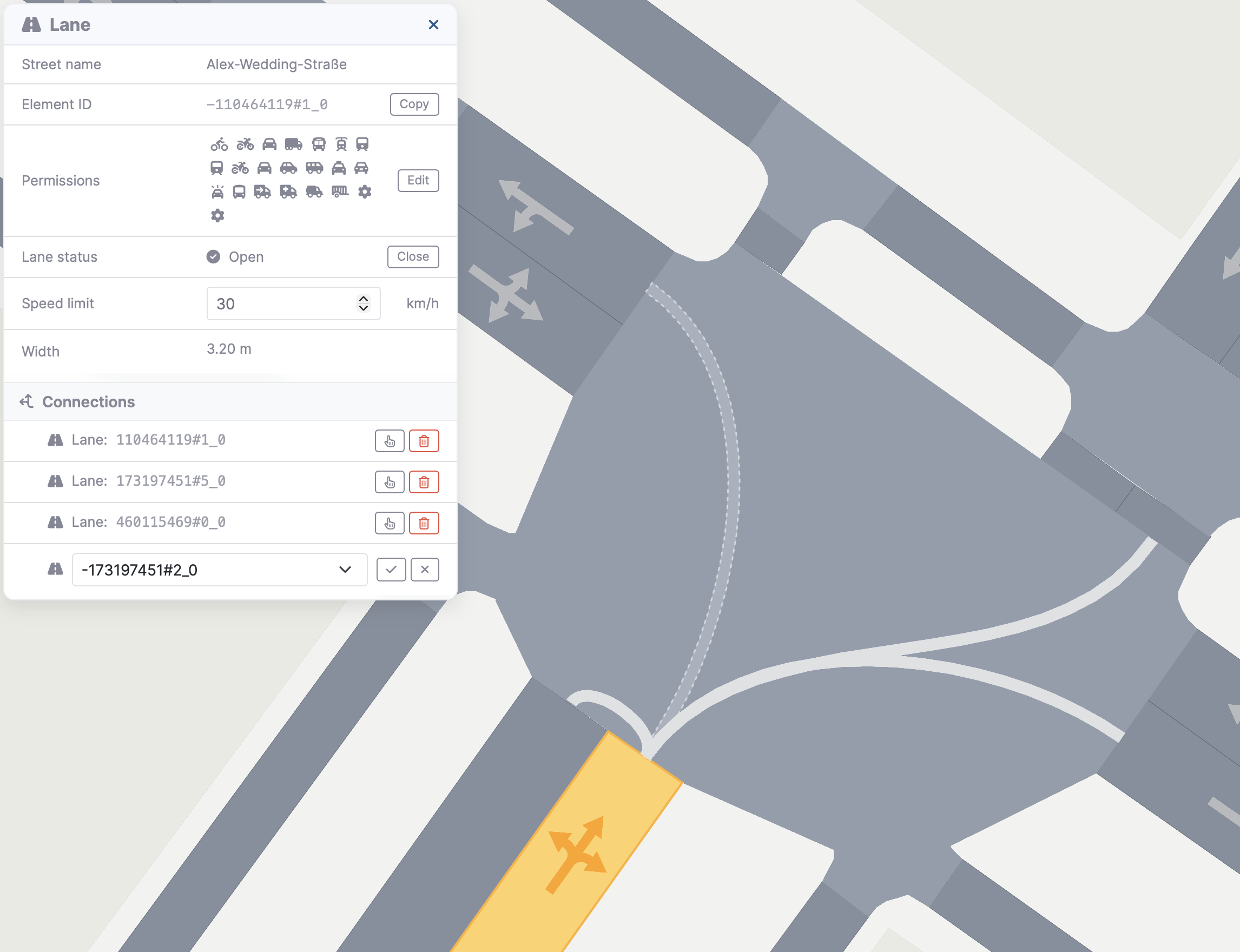The image size is (1240, 952).
Task: Click the gear icon next to the trailer icon
Action: (x=365, y=192)
